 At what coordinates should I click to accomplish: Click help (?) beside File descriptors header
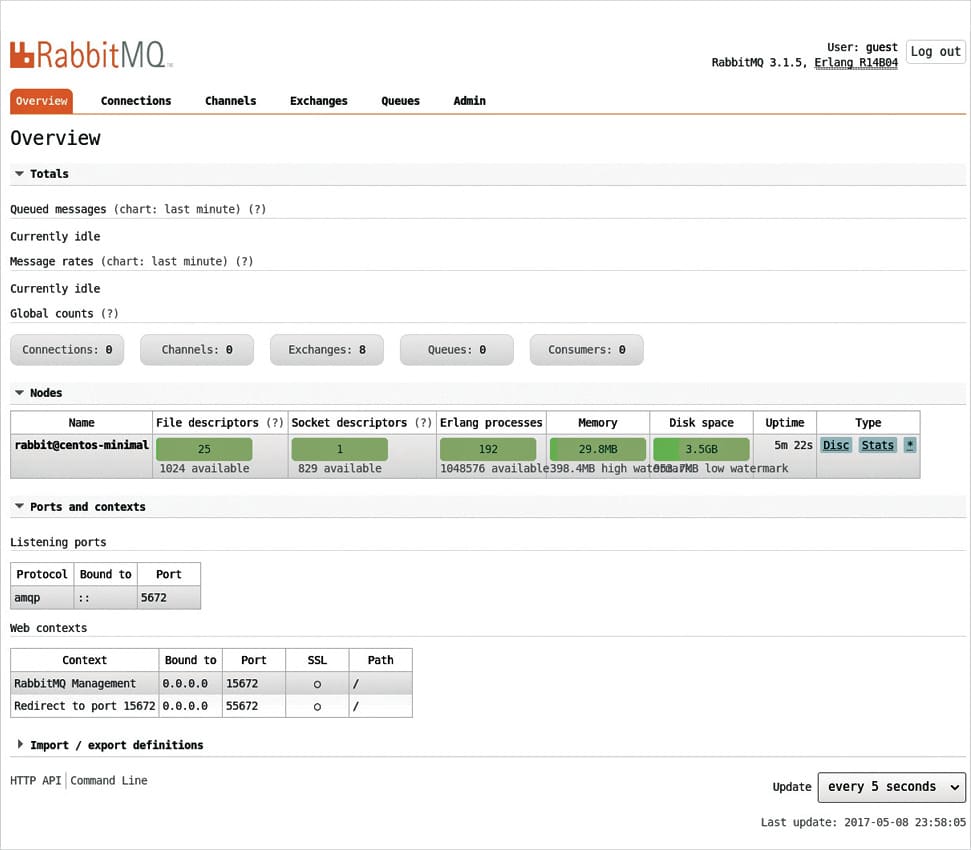pos(274,422)
